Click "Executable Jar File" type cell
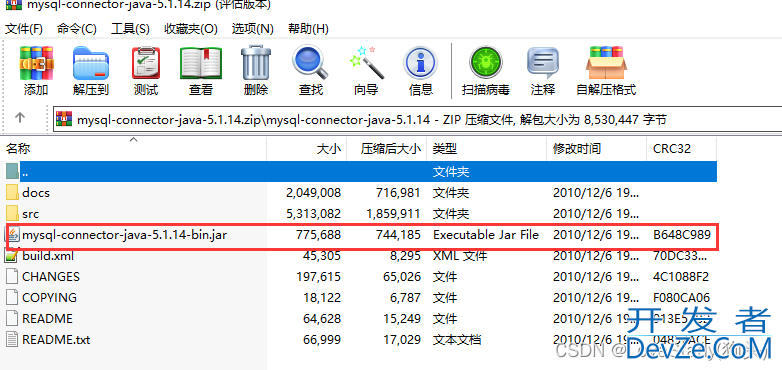This screenshot has height=370, width=782. (x=486, y=234)
